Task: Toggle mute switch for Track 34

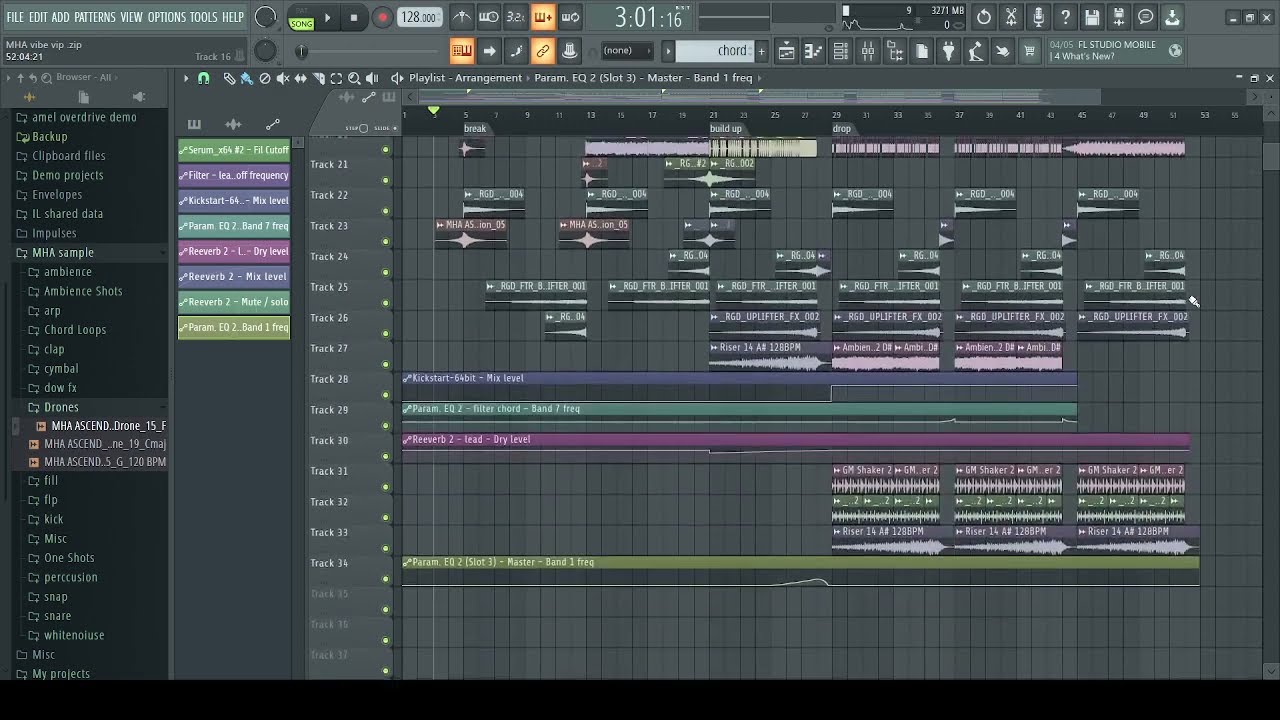Action: tap(386, 579)
